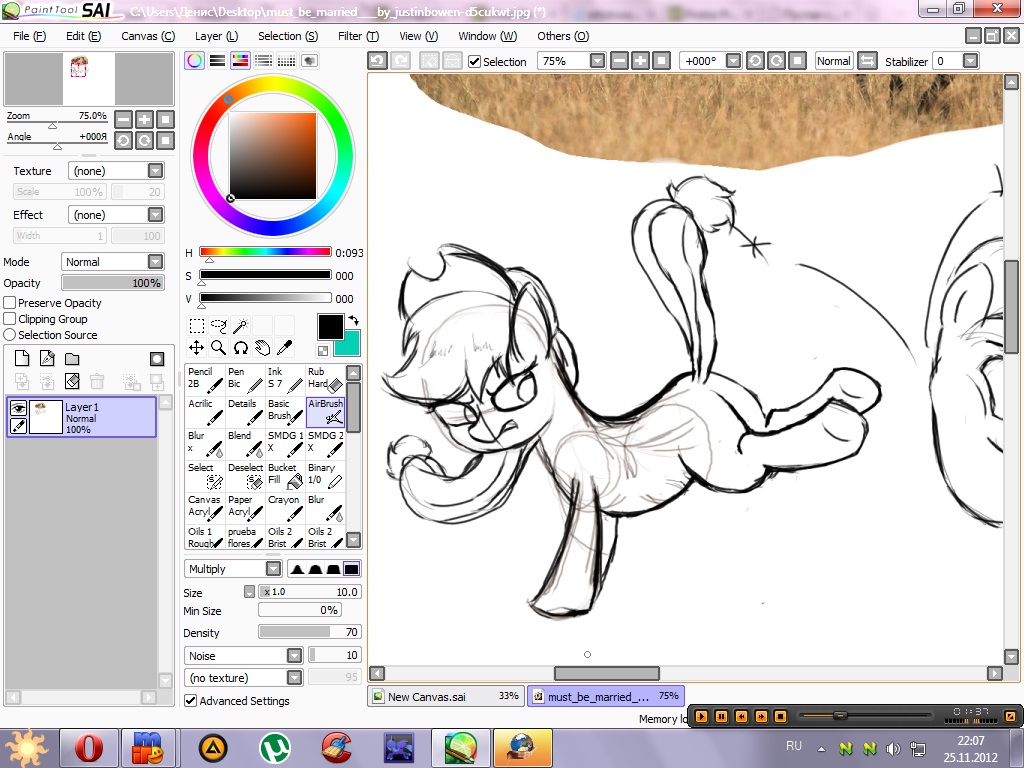
Task: Click the brush Density slider
Action: [310, 632]
